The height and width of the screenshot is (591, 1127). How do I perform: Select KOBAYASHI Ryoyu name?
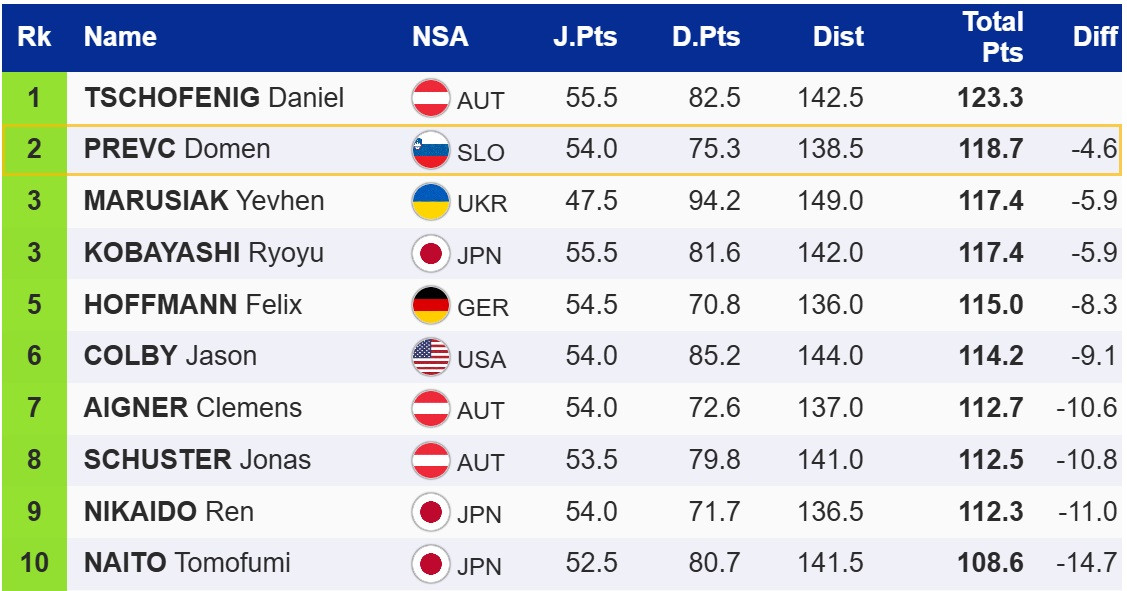click(x=204, y=253)
